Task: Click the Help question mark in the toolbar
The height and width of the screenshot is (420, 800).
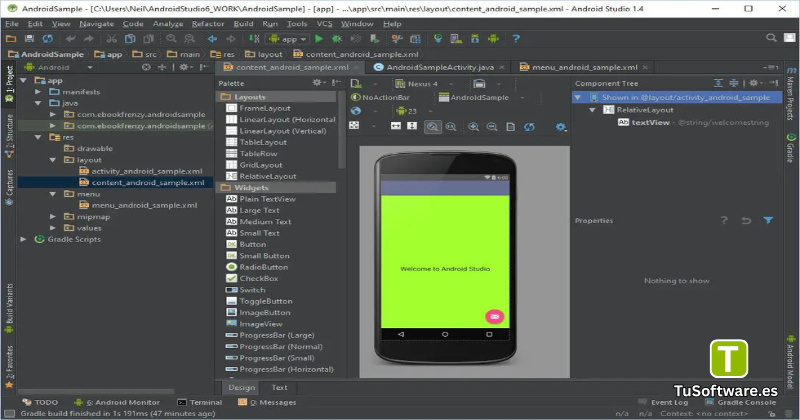Action: [x=516, y=39]
